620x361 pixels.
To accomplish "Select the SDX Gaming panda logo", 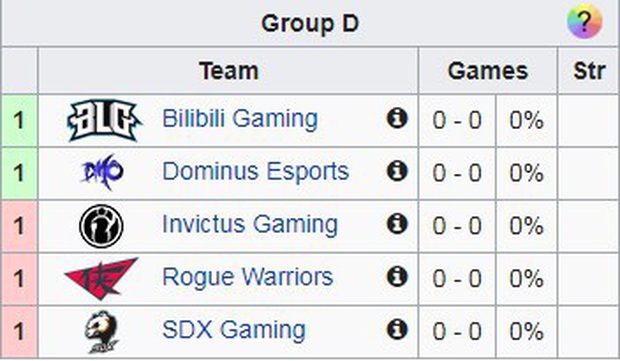I will point(102,331).
